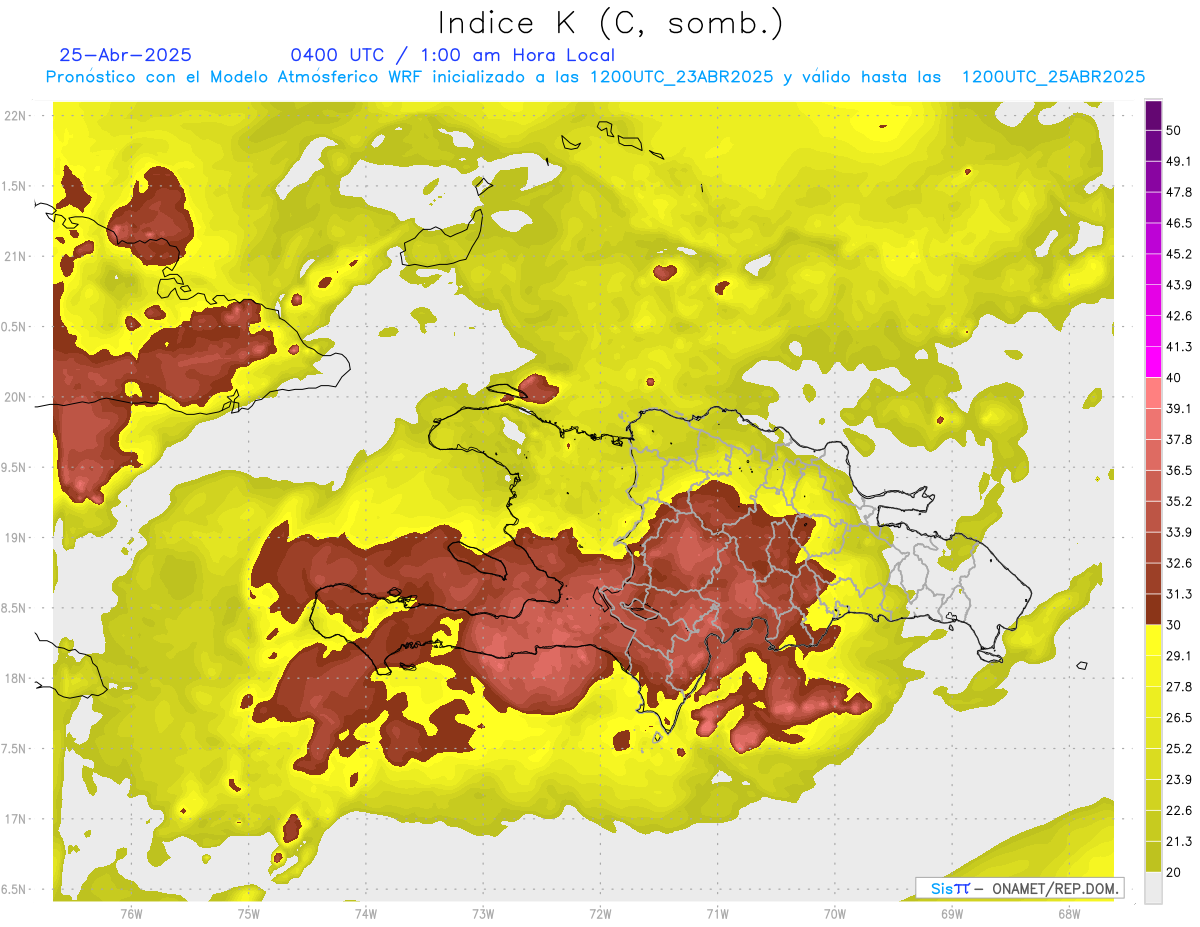Click the longitude label "75W"
This screenshot has height=927, width=1200.
[249, 914]
